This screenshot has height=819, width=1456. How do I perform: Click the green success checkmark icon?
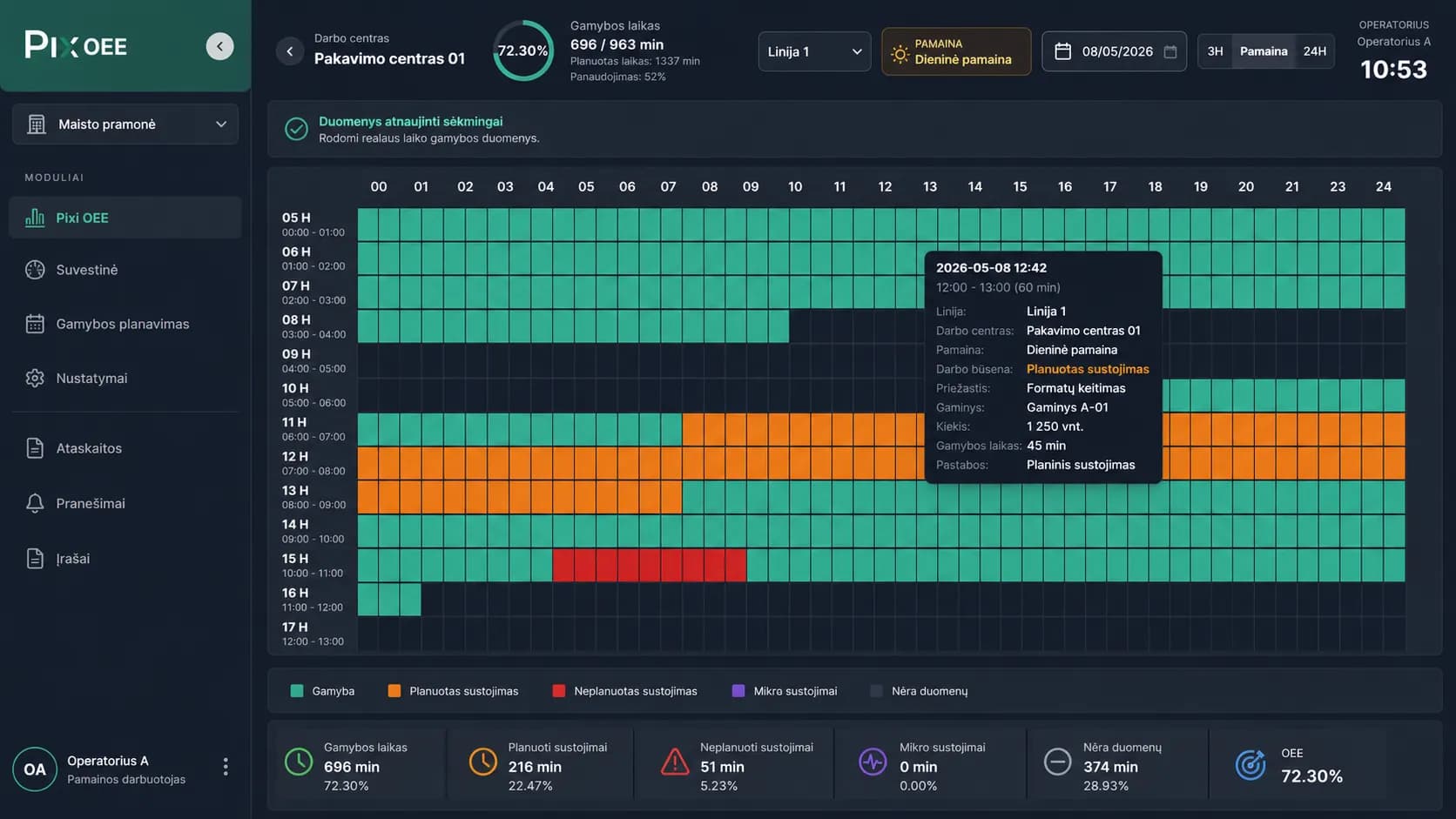click(296, 129)
